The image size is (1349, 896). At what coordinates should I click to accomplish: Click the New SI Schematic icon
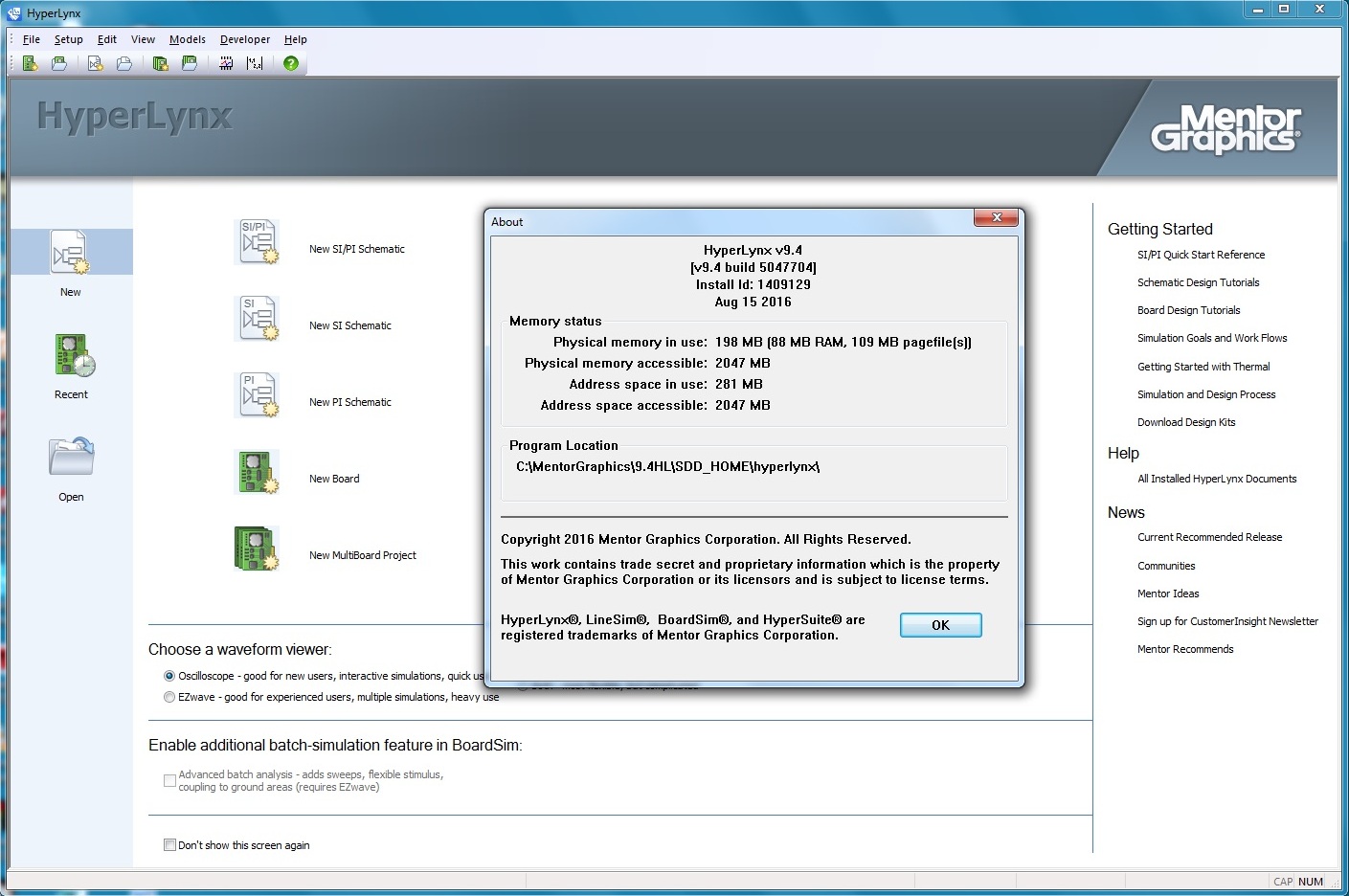point(257,319)
